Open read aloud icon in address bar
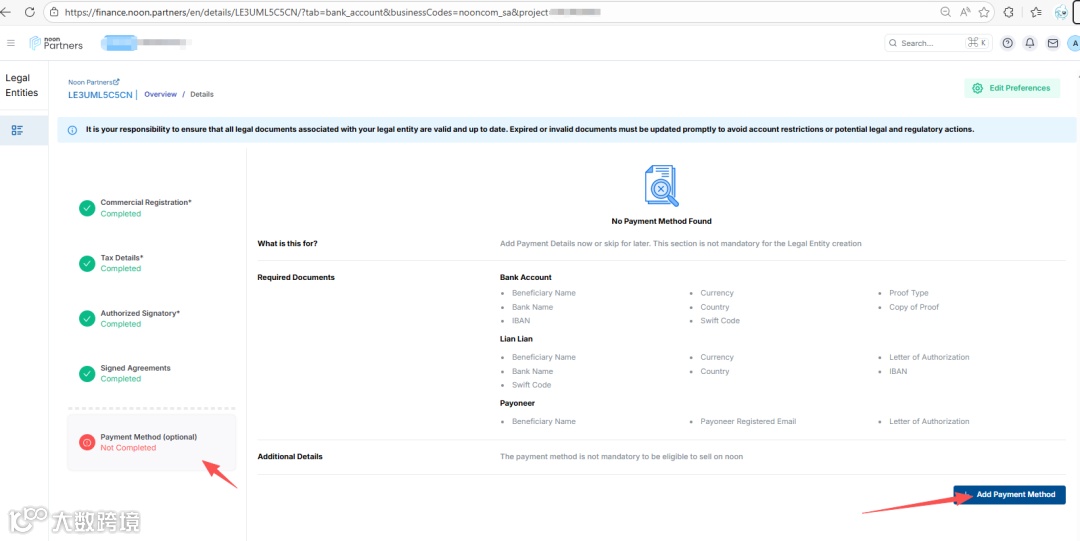This screenshot has height=541, width=1080. coord(965,12)
